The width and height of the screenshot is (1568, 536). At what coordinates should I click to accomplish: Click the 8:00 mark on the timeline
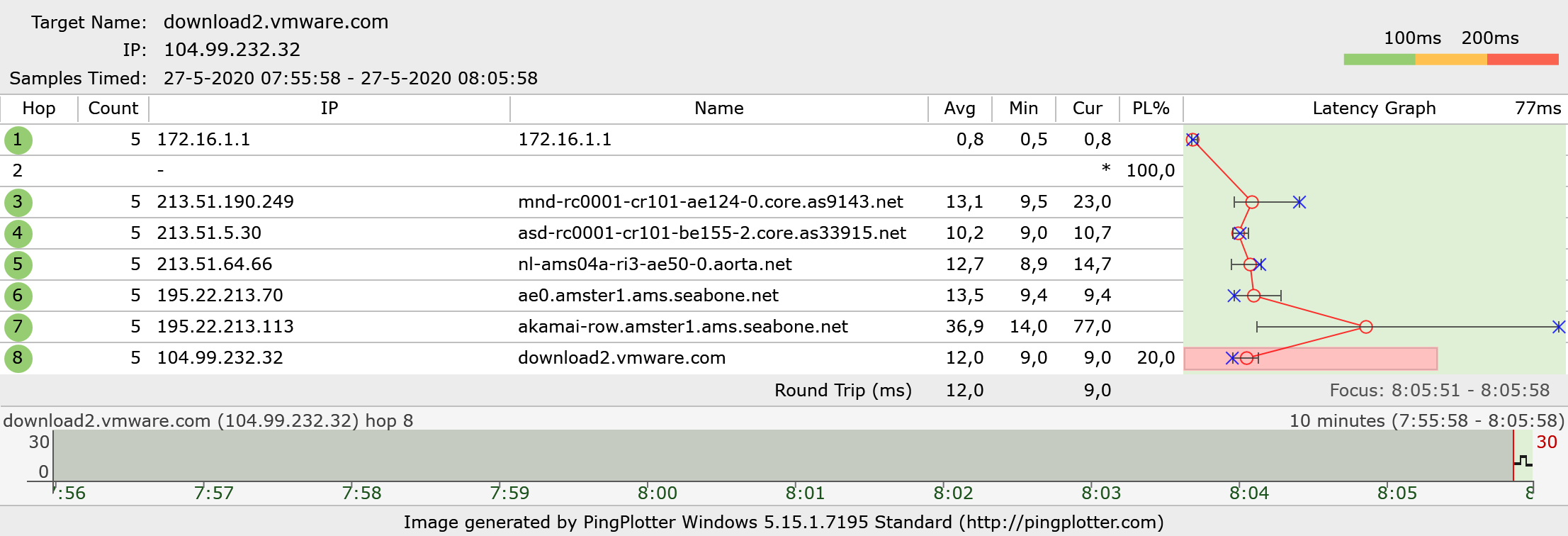[657, 492]
